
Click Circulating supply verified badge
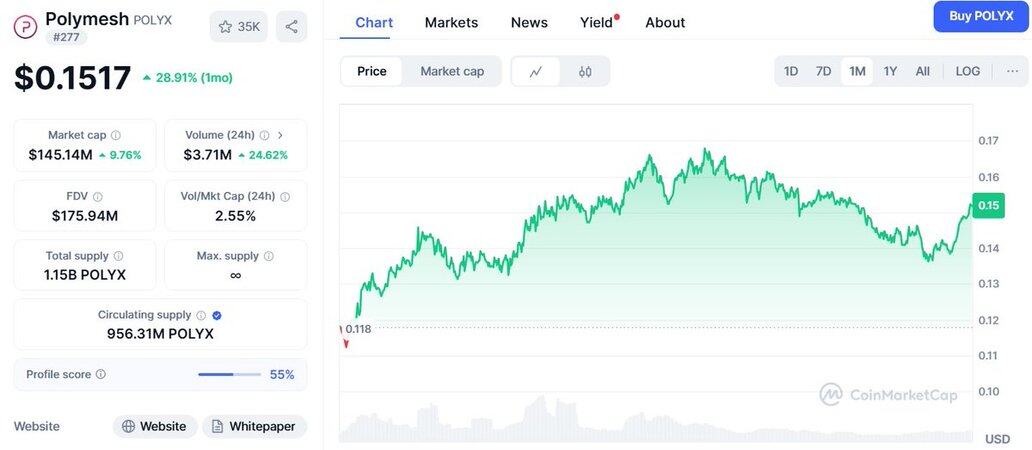pyautogui.click(x=217, y=315)
